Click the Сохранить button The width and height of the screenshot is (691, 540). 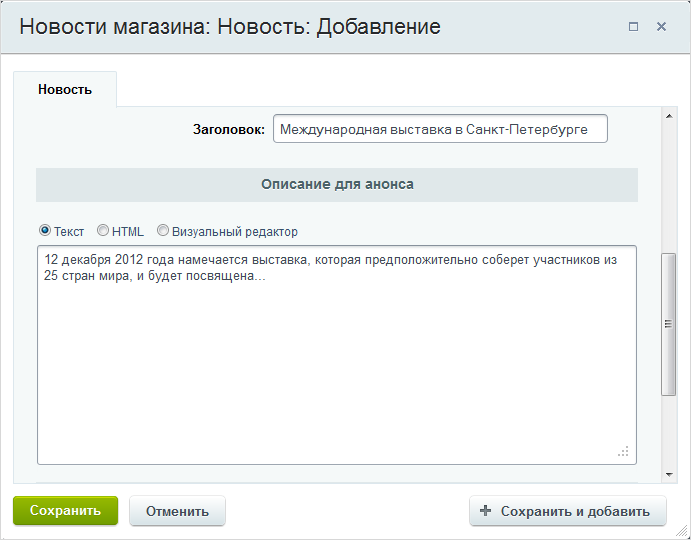point(66,510)
